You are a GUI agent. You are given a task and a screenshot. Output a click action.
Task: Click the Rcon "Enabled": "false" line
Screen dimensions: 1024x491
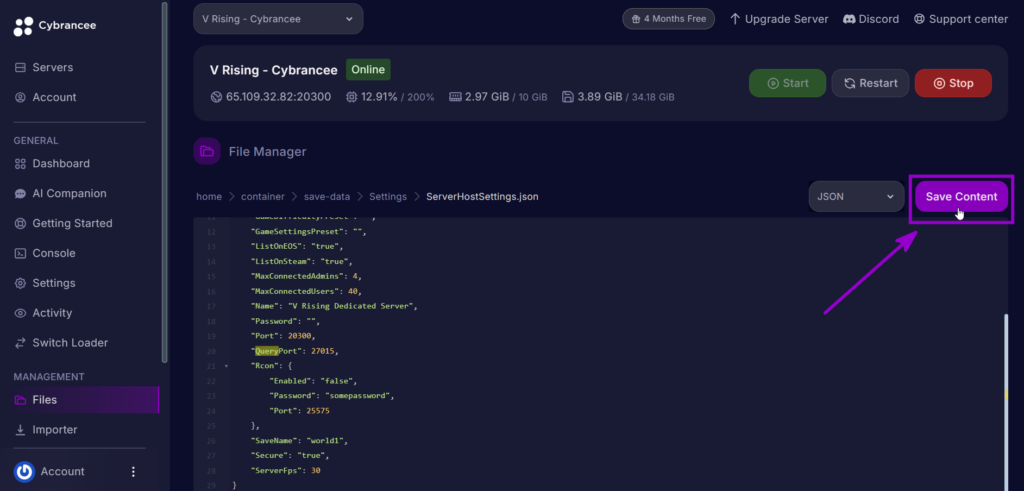tap(313, 381)
